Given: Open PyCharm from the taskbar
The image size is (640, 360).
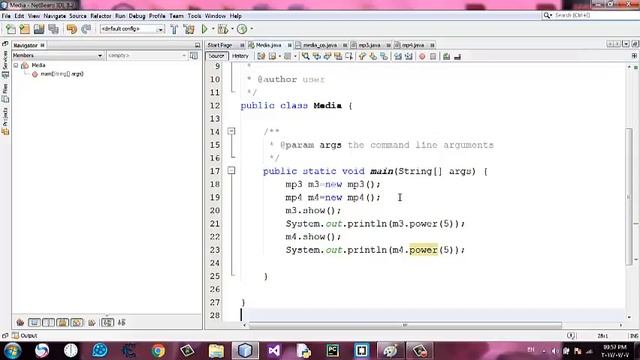Looking at the screenshot, I should point(332,351).
